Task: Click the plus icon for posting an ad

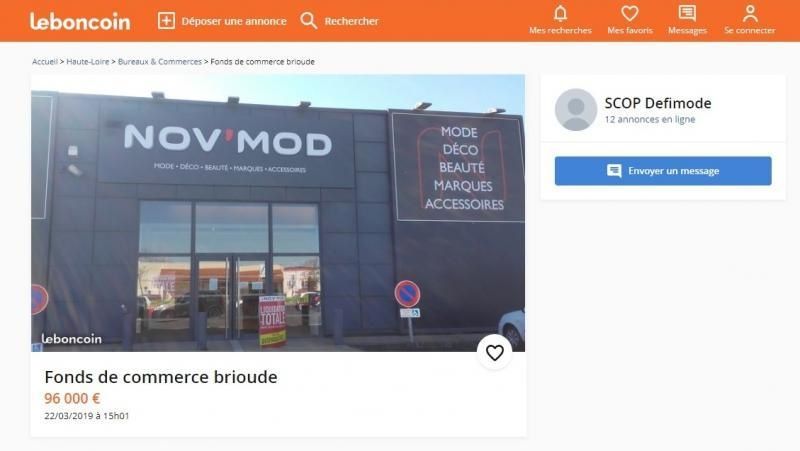Action: pos(166,21)
